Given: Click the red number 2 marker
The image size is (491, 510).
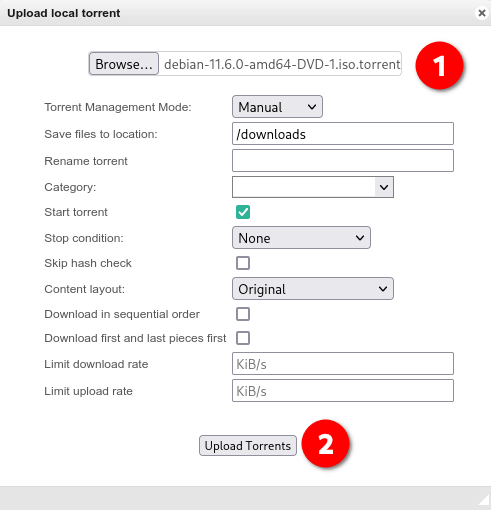Looking at the screenshot, I should tap(325, 444).
